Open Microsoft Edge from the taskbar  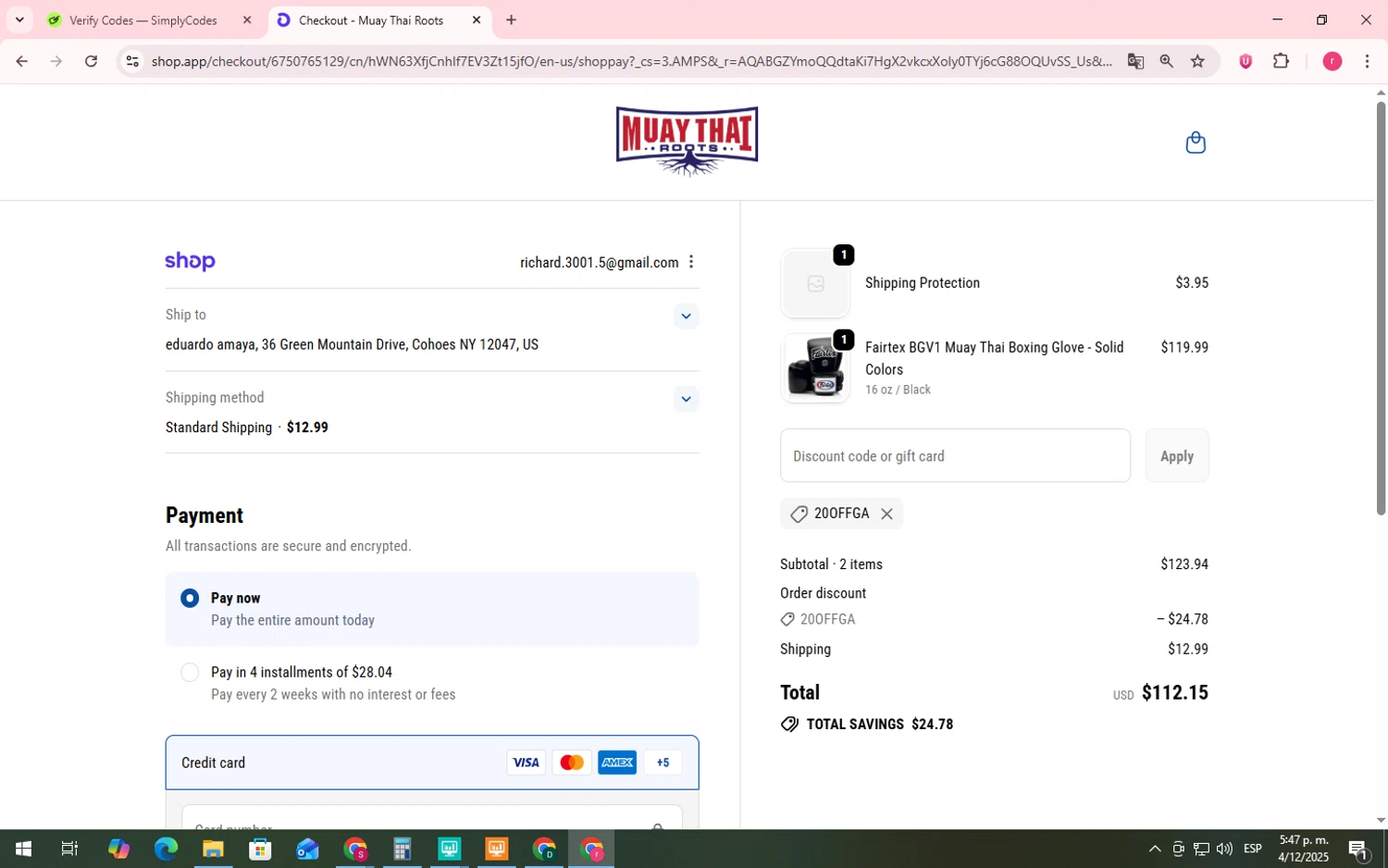point(166,849)
